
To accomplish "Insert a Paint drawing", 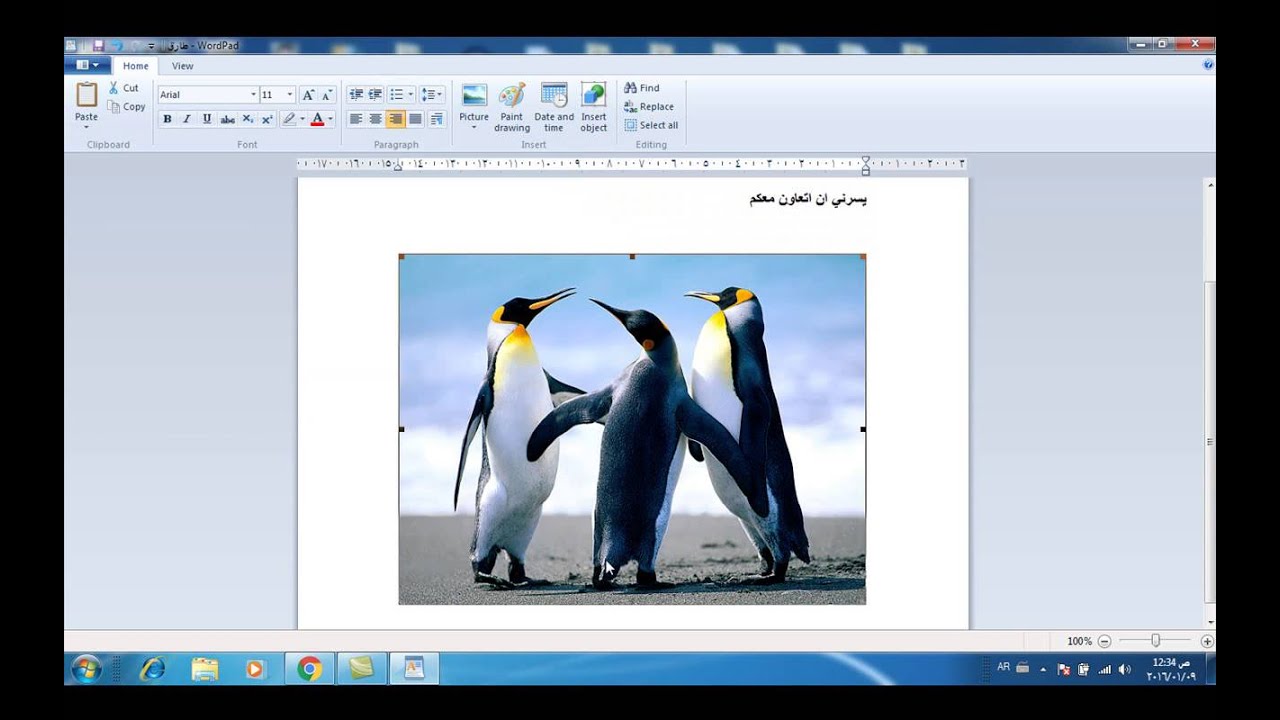I will [512, 108].
